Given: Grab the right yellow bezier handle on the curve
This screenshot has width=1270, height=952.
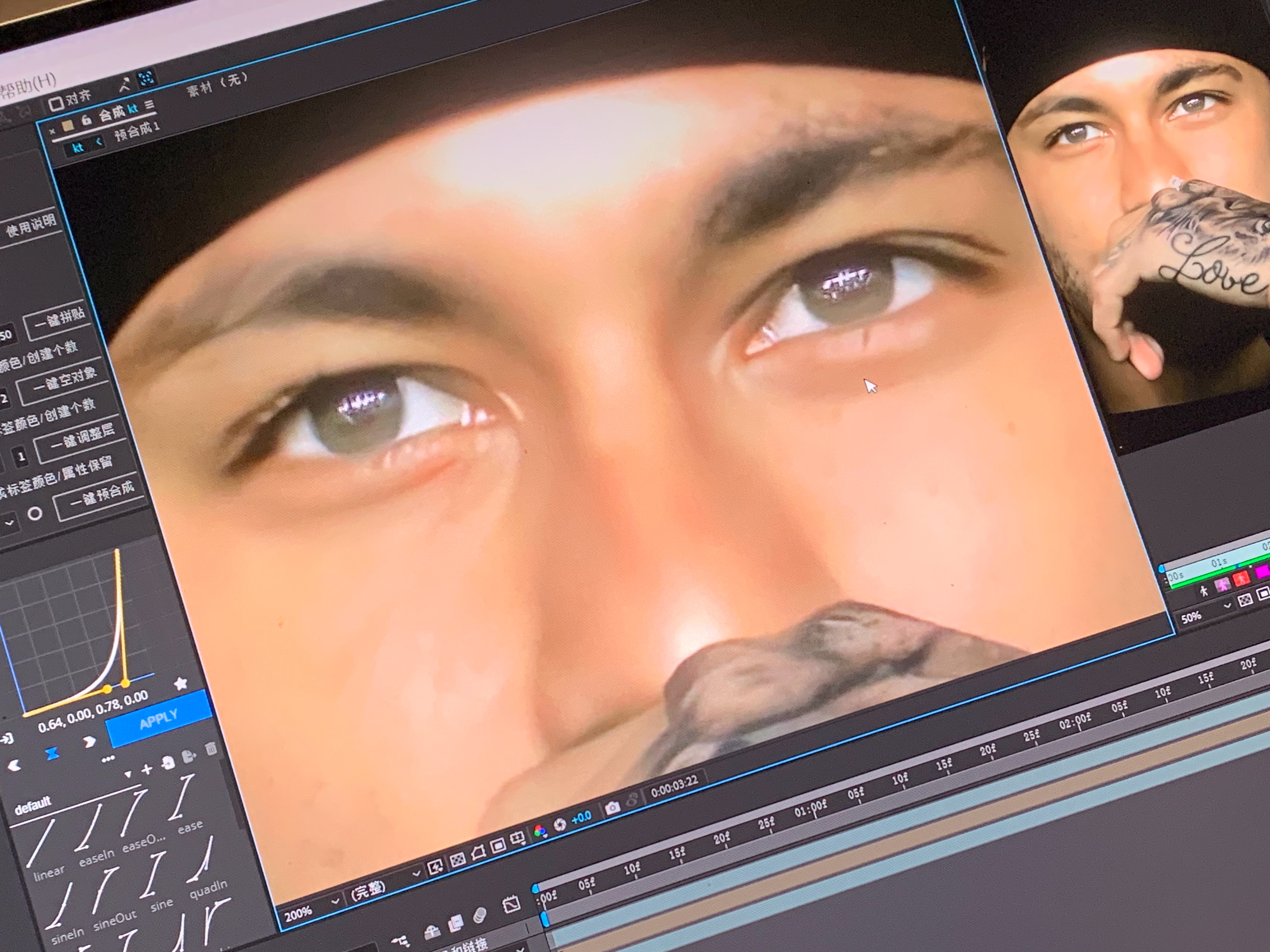Looking at the screenshot, I should pos(125,683).
